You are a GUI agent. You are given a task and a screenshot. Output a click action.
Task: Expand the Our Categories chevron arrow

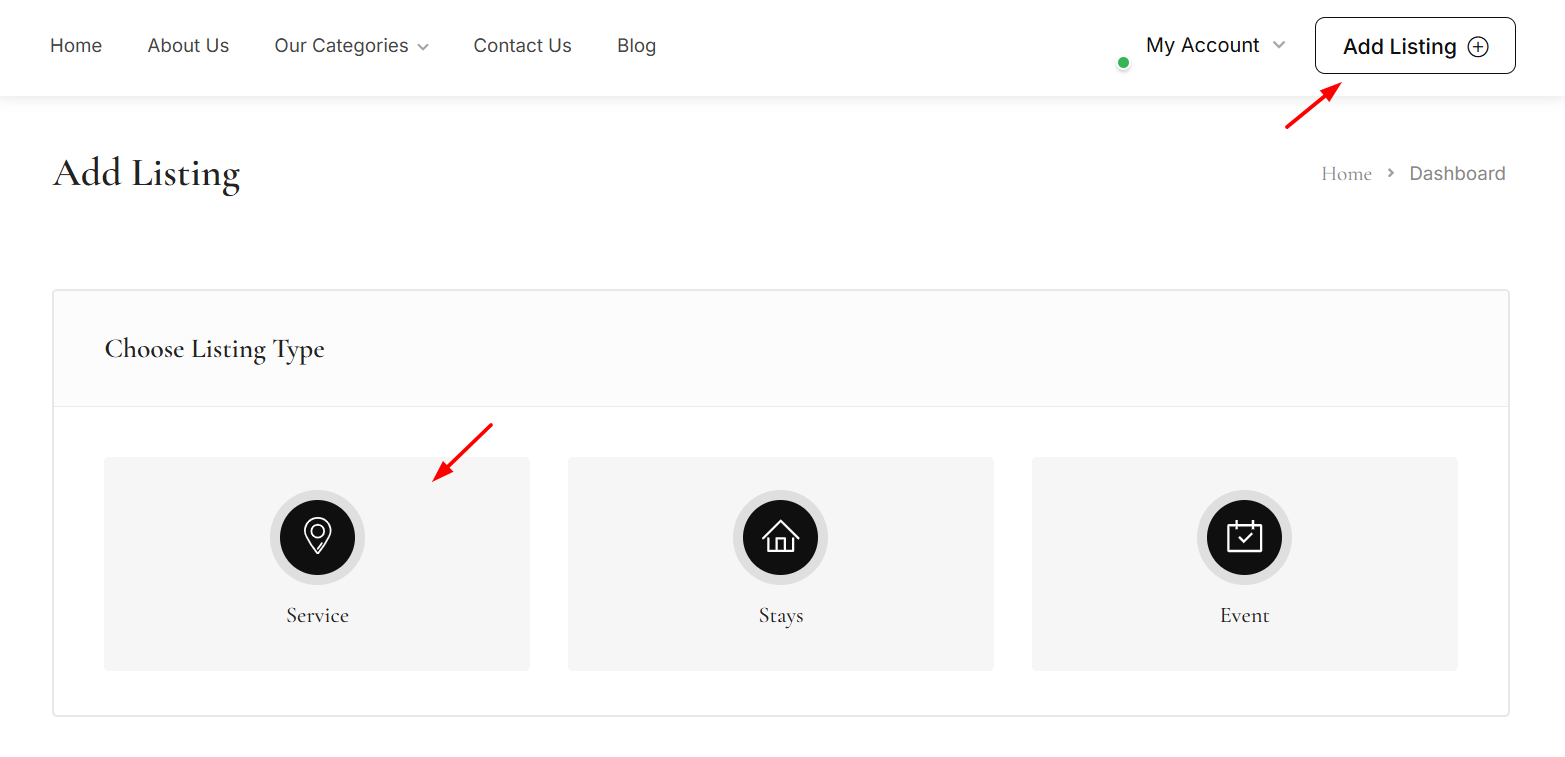pyautogui.click(x=423, y=47)
